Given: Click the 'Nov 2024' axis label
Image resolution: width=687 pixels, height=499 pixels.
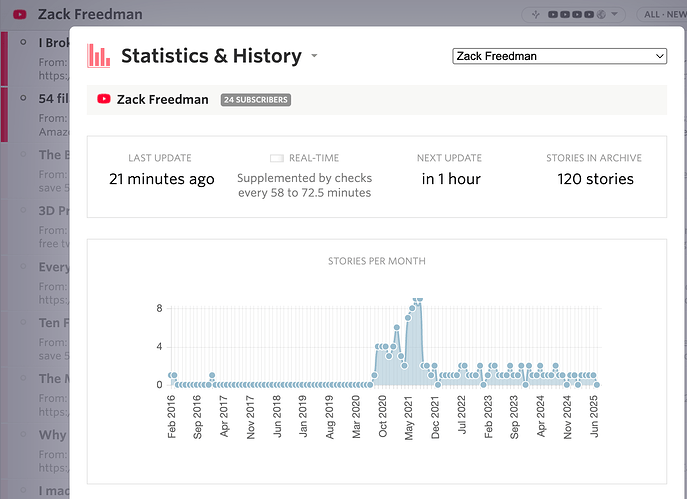Looking at the screenshot, I should [x=567, y=417].
